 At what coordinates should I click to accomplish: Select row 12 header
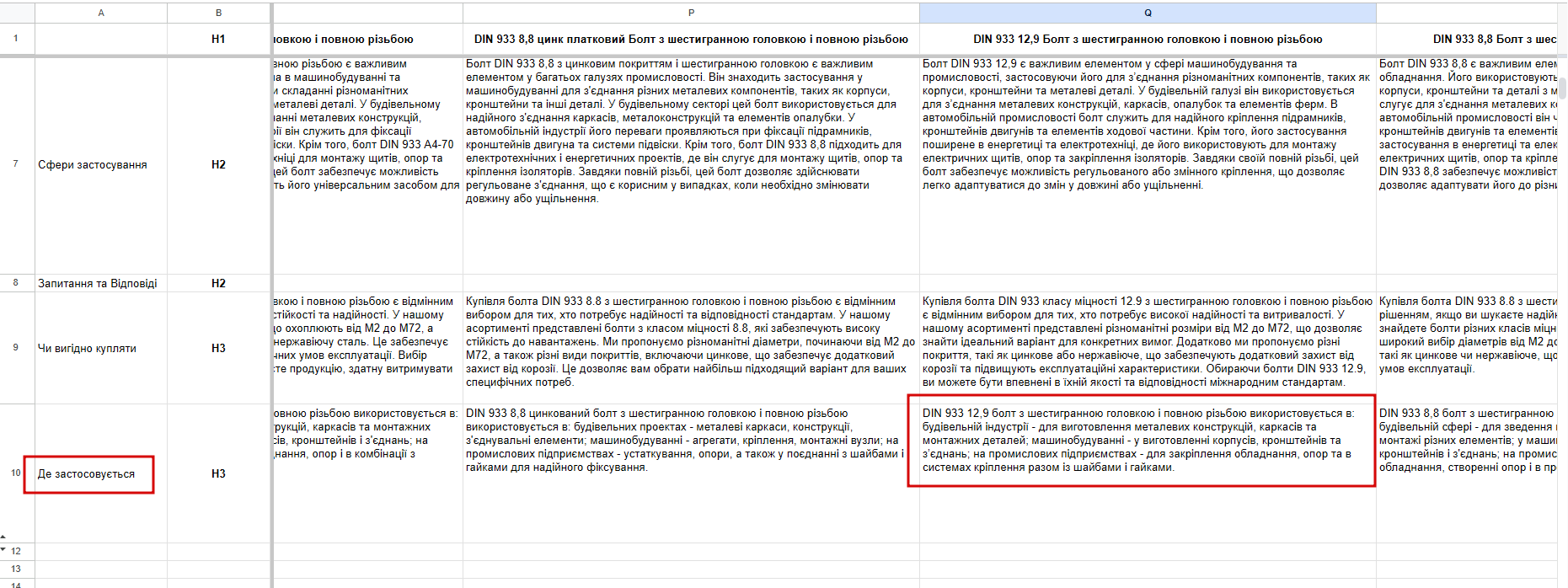[x=17, y=552]
